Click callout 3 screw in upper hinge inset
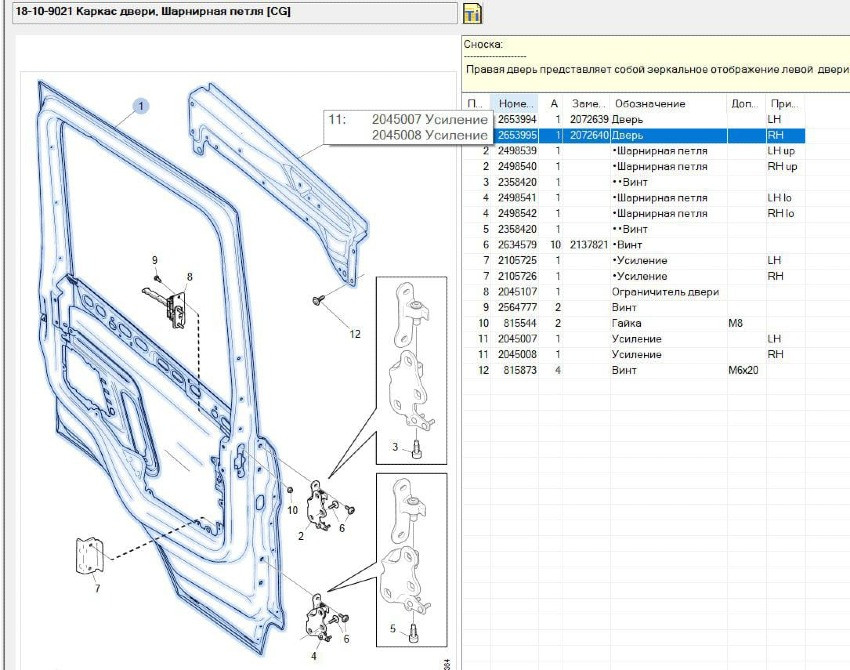The height and width of the screenshot is (670, 850). click(395, 446)
